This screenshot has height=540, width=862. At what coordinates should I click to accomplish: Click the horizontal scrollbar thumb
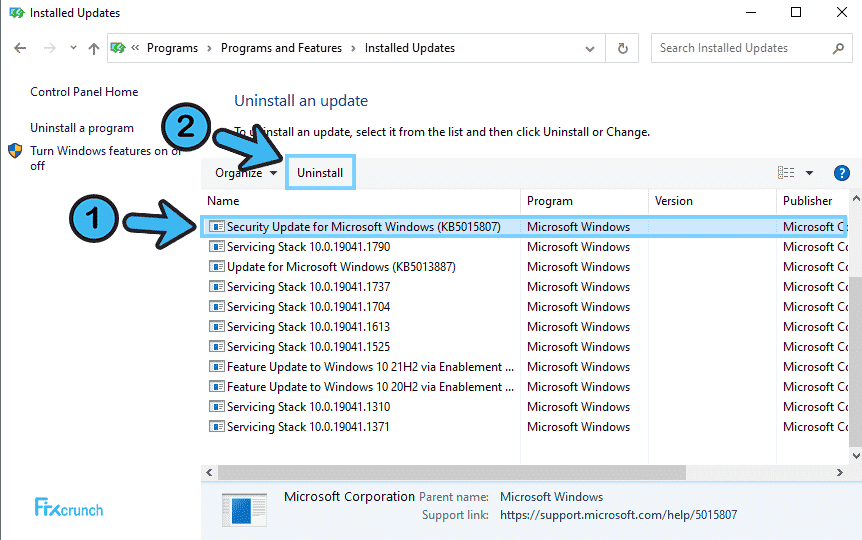point(452,472)
